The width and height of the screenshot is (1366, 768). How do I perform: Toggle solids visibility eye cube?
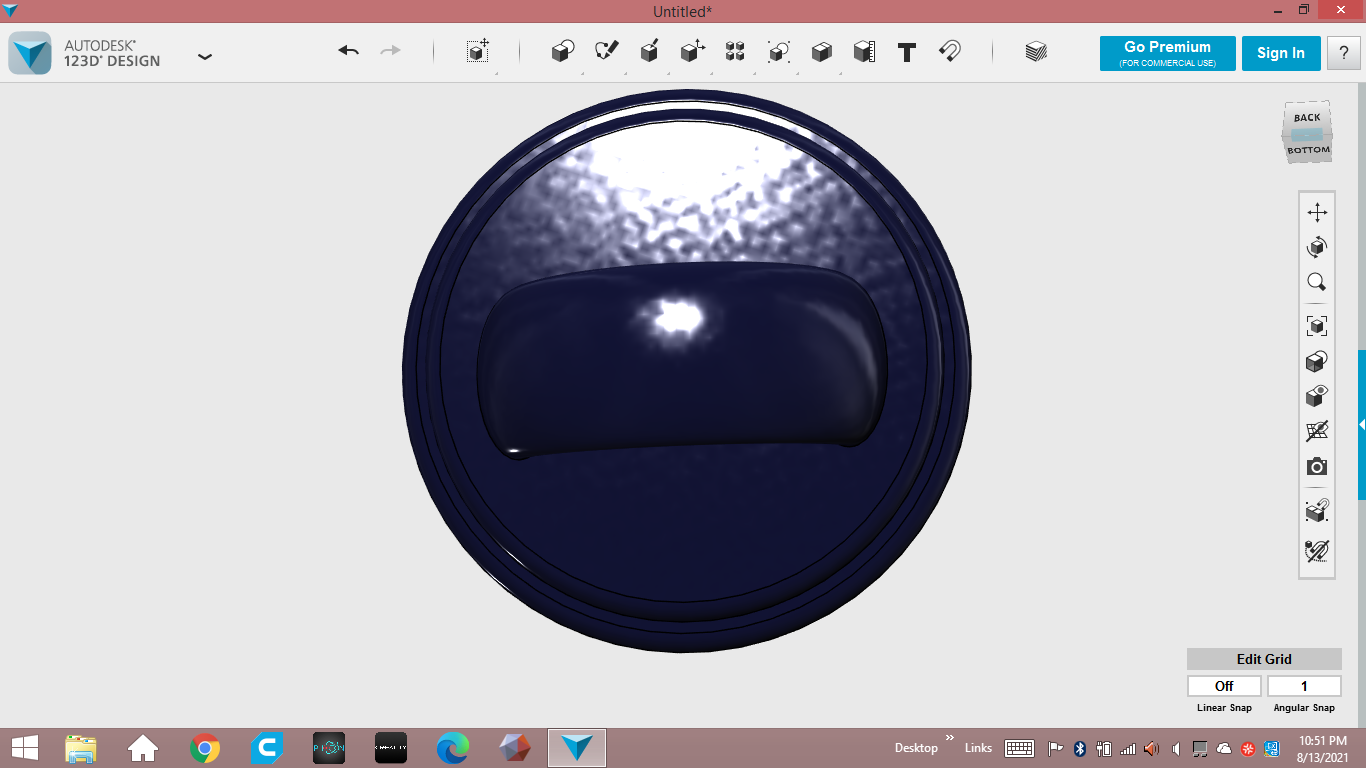coord(1317,396)
